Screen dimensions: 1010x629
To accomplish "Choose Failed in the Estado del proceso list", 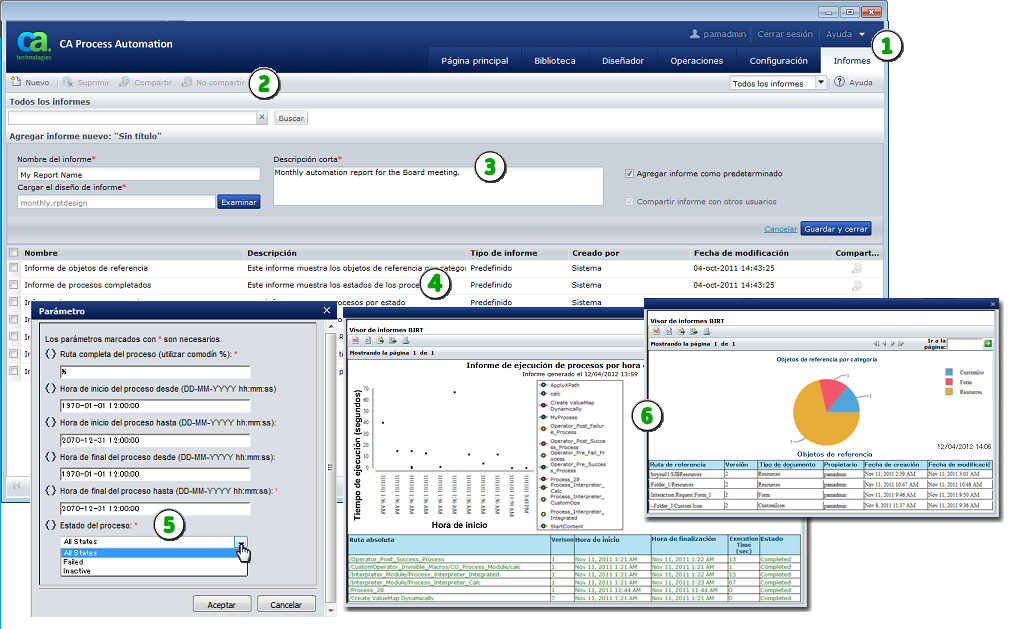I will click(x=73, y=562).
